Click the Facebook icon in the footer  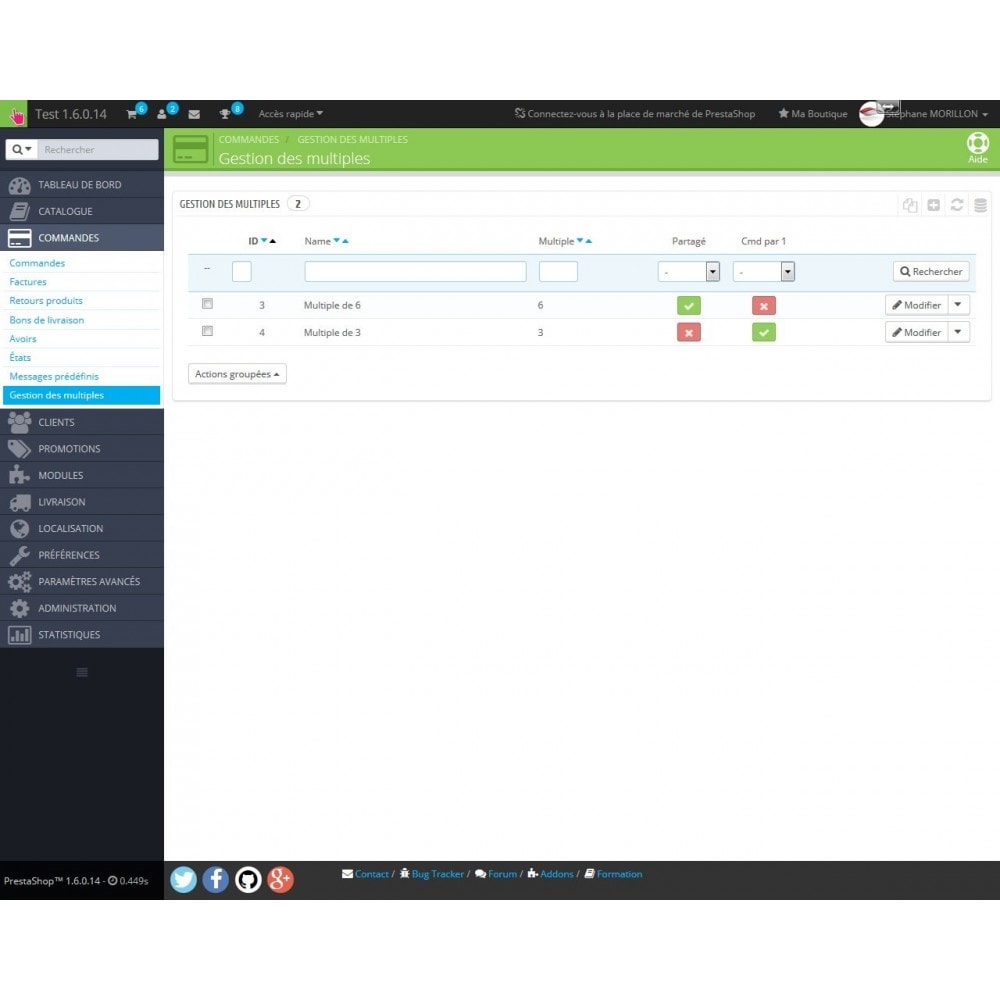216,879
